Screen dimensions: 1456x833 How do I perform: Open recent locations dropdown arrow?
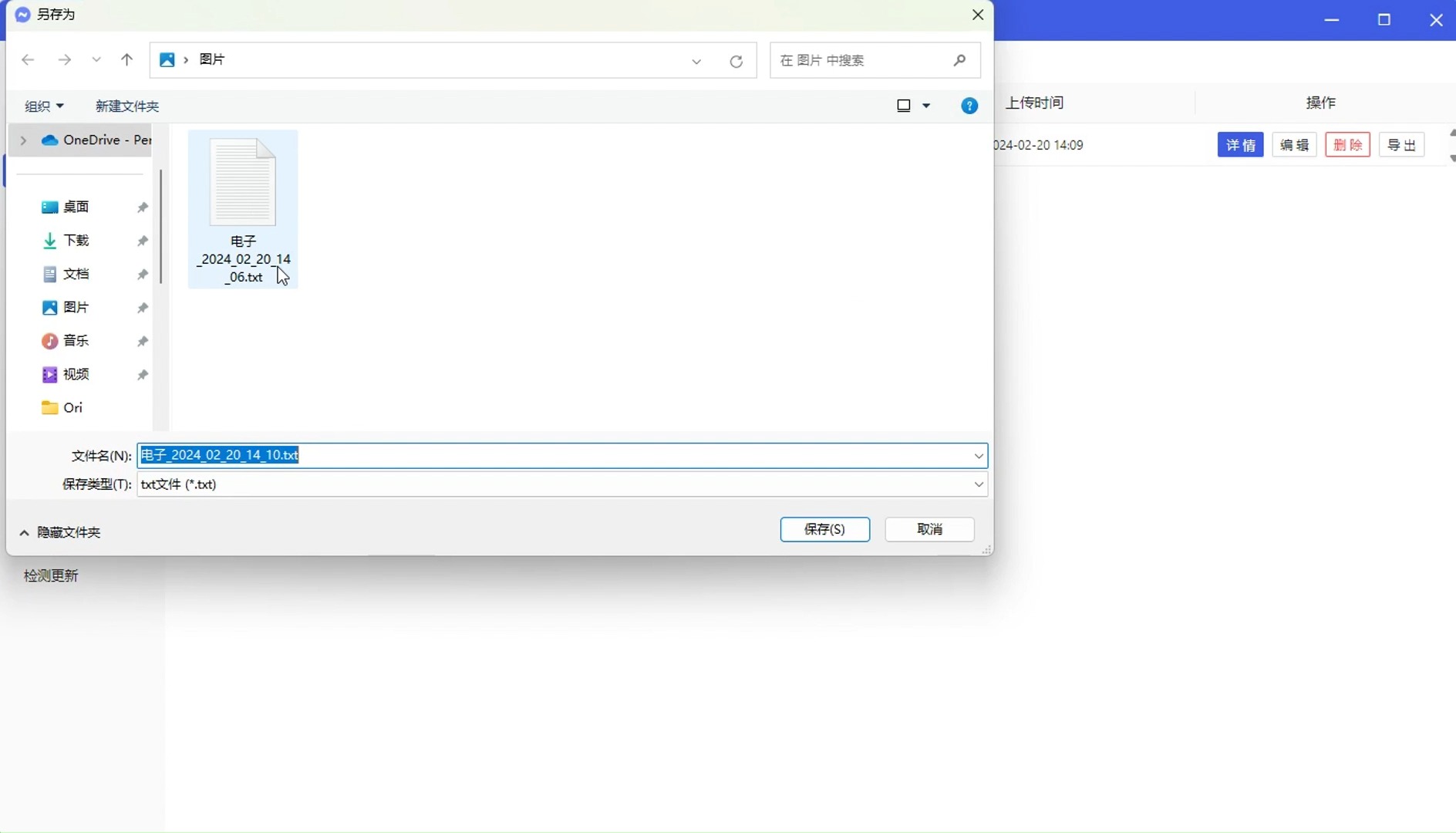click(x=96, y=59)
